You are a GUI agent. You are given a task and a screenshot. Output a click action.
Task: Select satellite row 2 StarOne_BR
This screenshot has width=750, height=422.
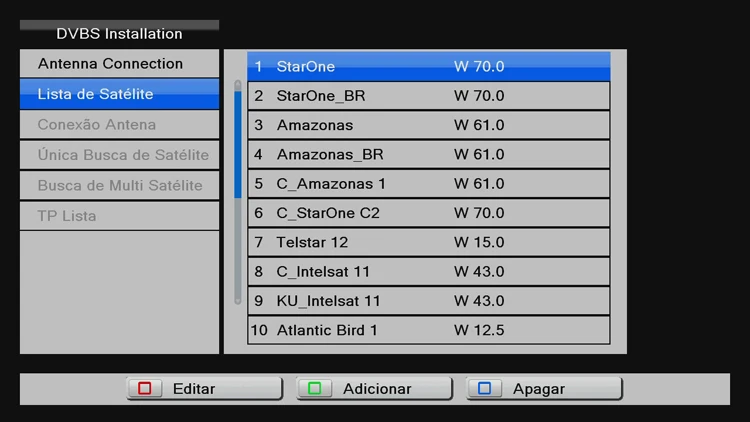pos(429,96)
